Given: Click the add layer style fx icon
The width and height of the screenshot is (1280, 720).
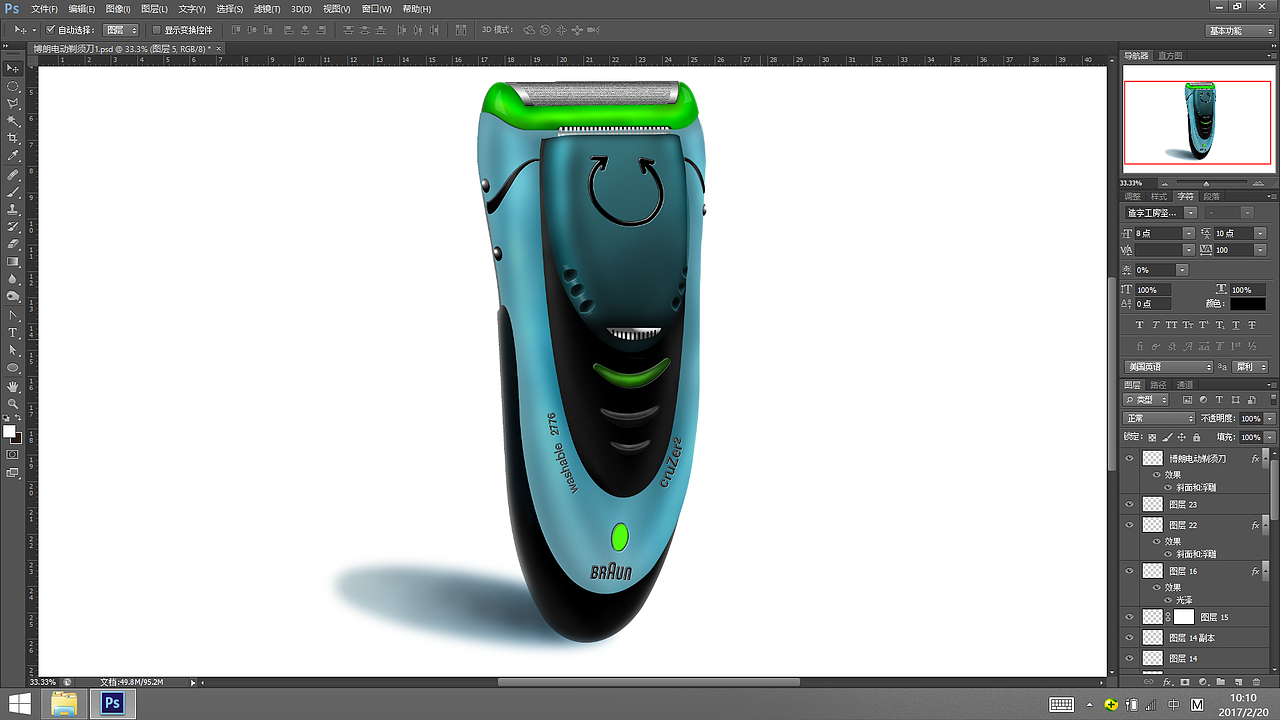Looking at the screenshot, I should 1167,682.
